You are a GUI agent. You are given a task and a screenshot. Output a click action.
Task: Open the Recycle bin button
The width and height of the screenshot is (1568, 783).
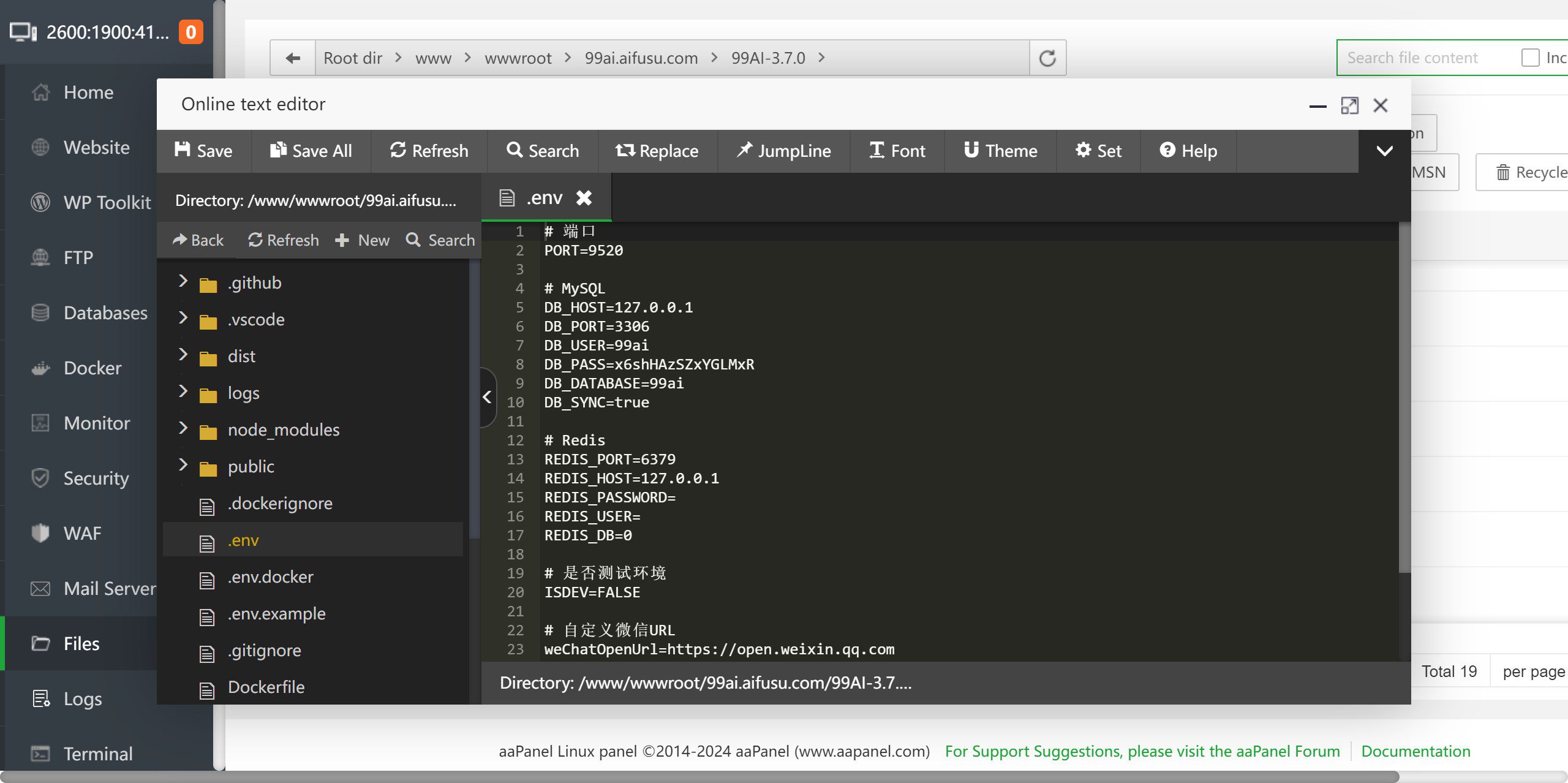(1523, 172)
